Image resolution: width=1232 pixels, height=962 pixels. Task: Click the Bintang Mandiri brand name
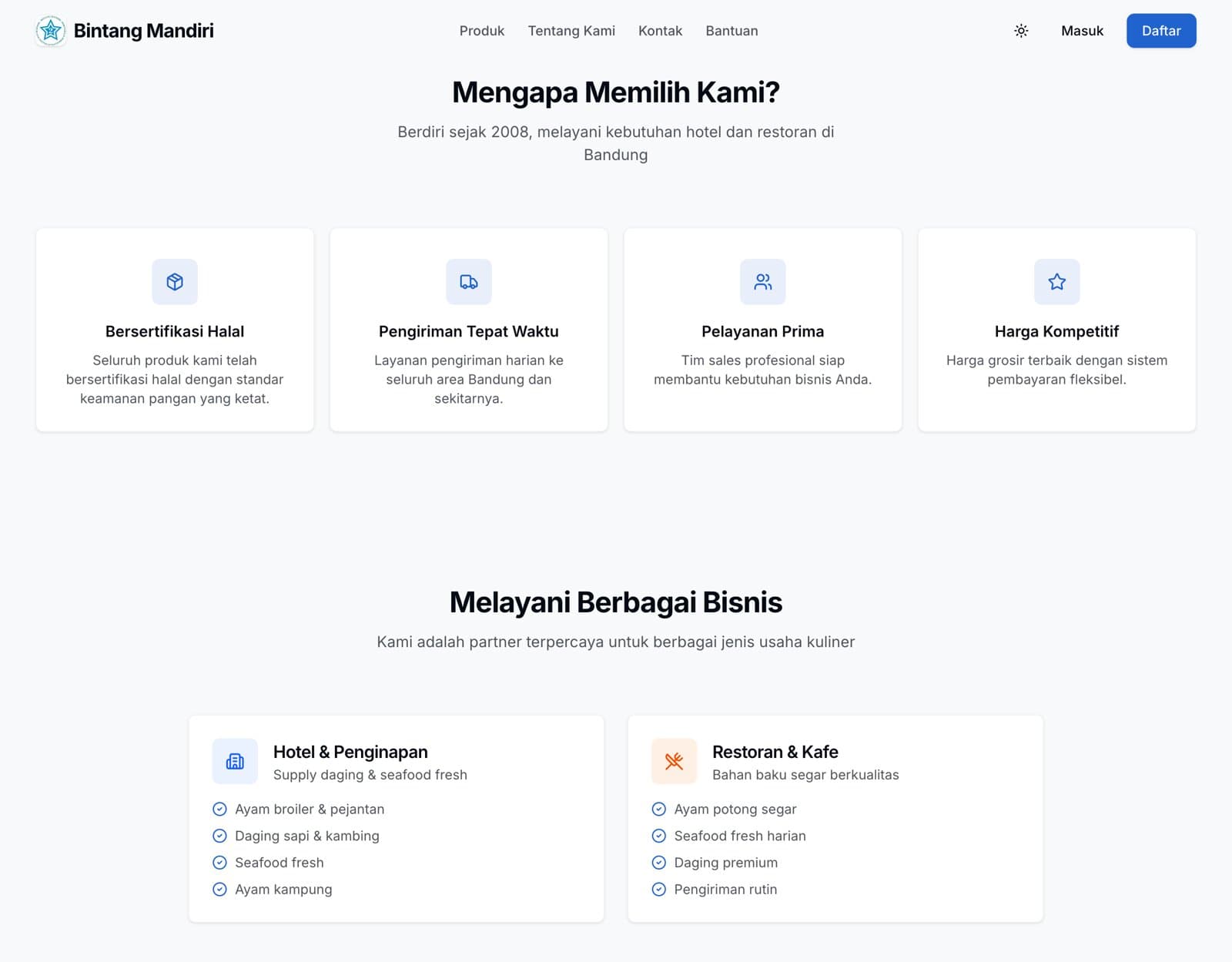(x=144, y=31)
